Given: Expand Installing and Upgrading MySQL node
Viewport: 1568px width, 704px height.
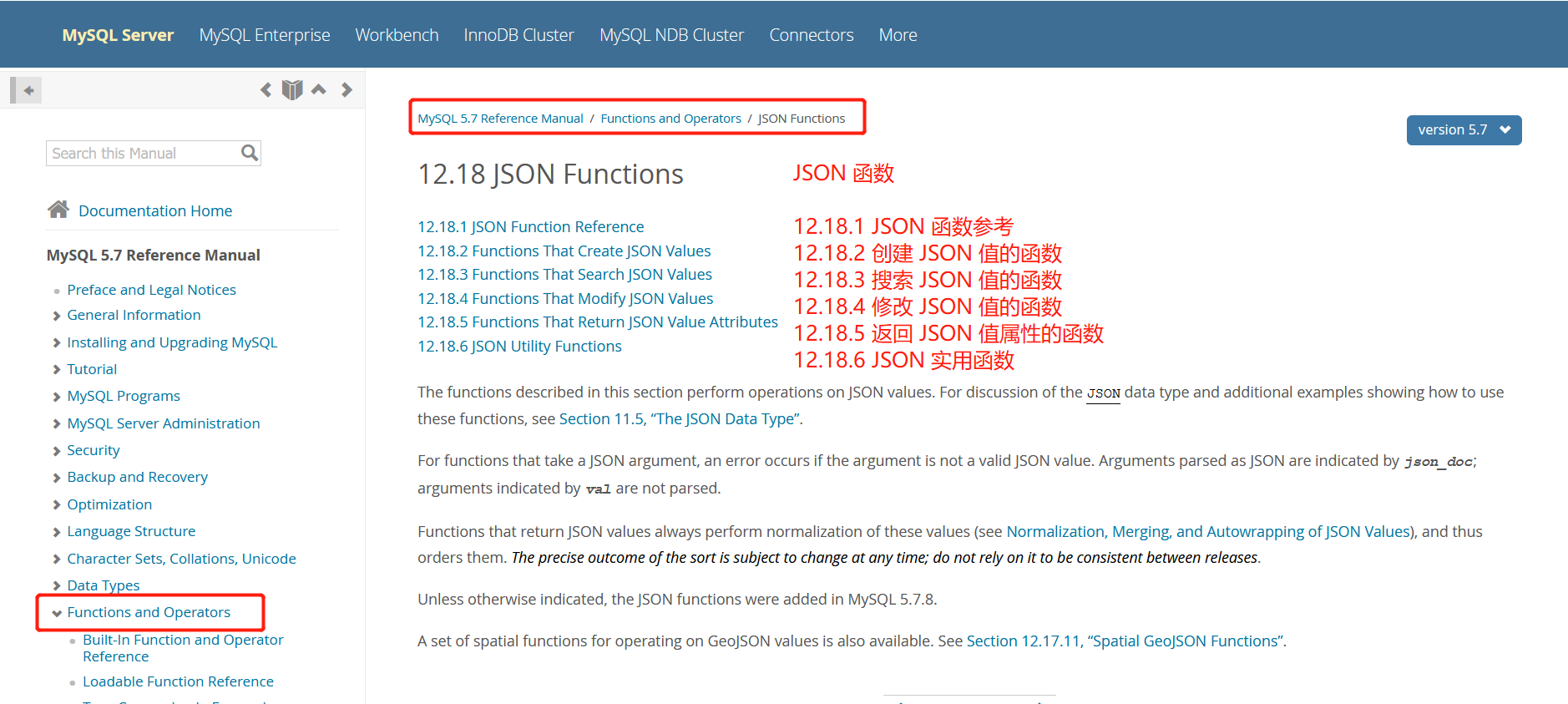Looking at the screenshot, I should pos(57,343).
